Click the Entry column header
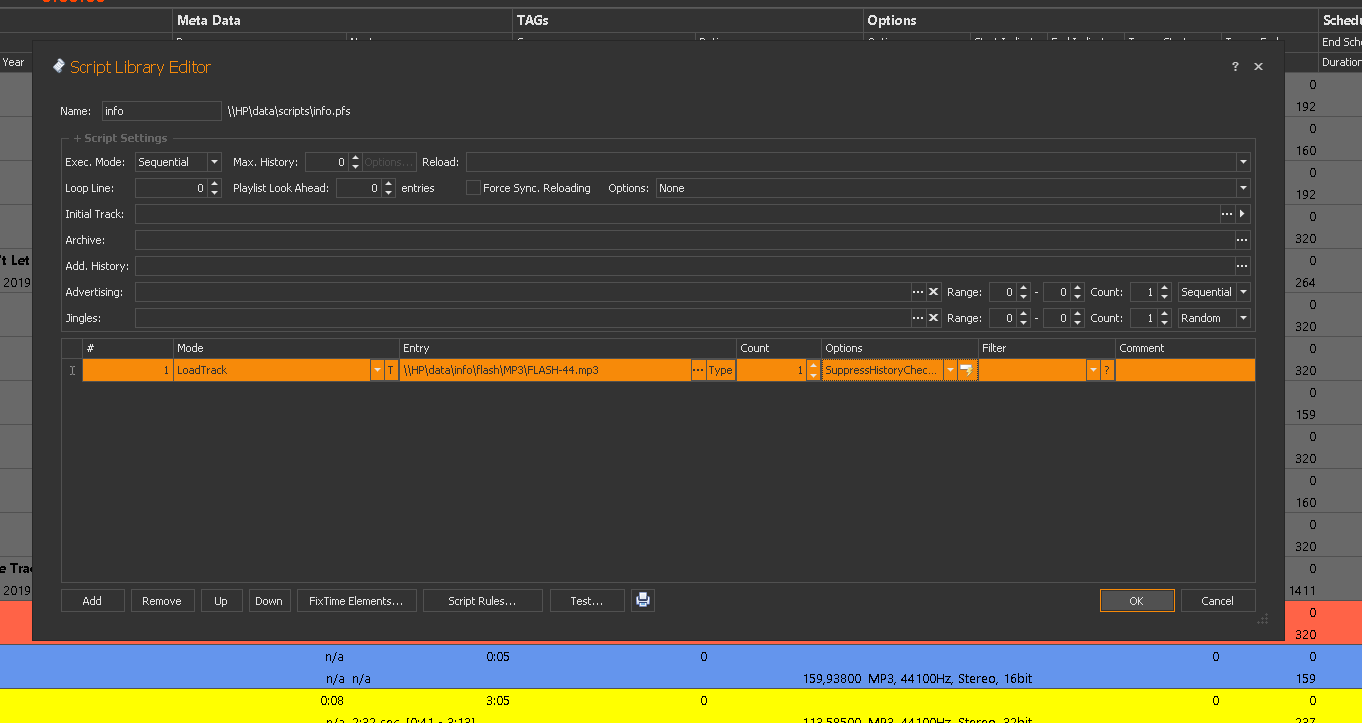Screen dimensions: 1362x723 tap(568, 348)
